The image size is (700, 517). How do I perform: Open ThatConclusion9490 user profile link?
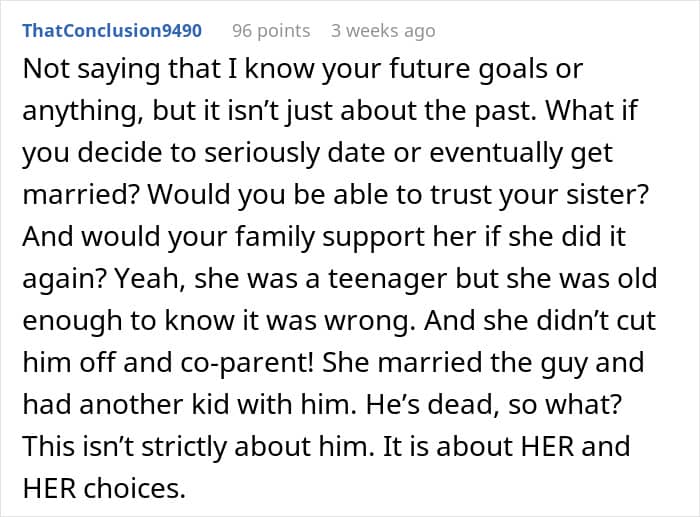tap(112, 30)
